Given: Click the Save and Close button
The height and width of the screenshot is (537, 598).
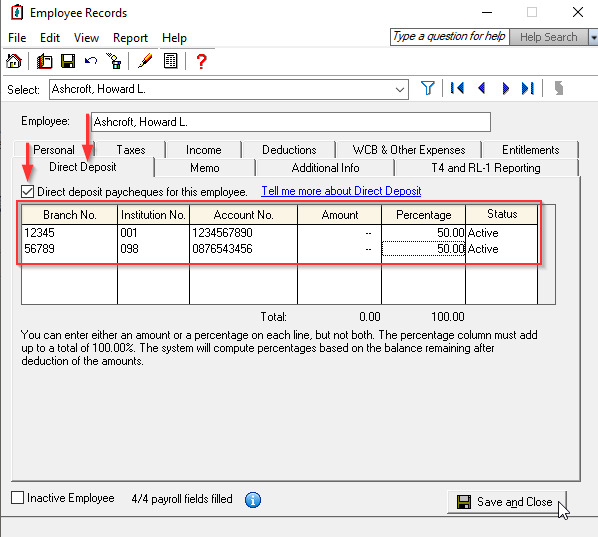Looking at the screenshot, I should click(507, 502).
